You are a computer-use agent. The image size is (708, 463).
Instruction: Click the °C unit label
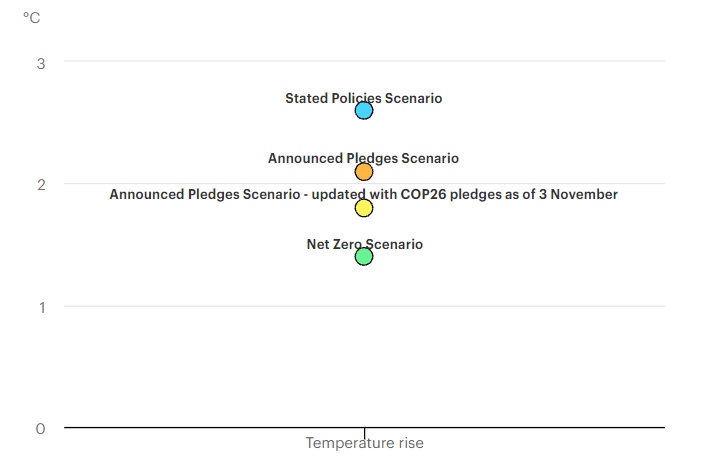[31, 17]
